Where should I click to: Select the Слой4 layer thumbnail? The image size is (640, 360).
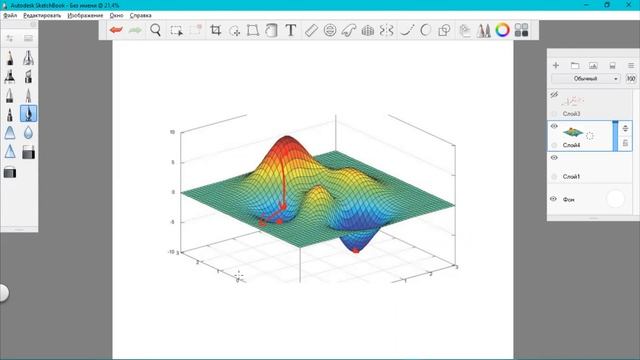coord(573,132)
